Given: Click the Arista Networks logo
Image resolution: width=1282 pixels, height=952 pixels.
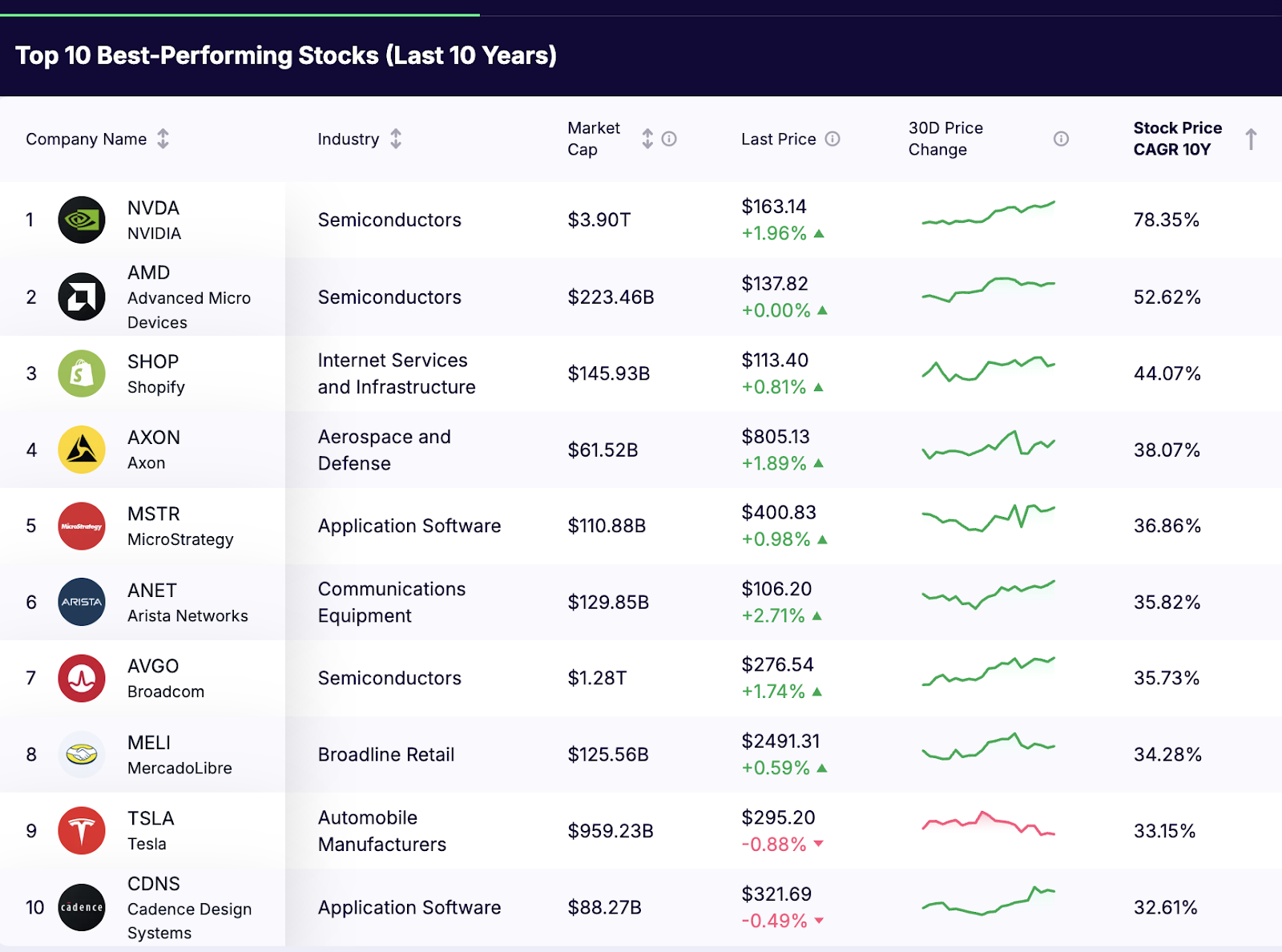Looking at the screenshot, I should (82, 602).
